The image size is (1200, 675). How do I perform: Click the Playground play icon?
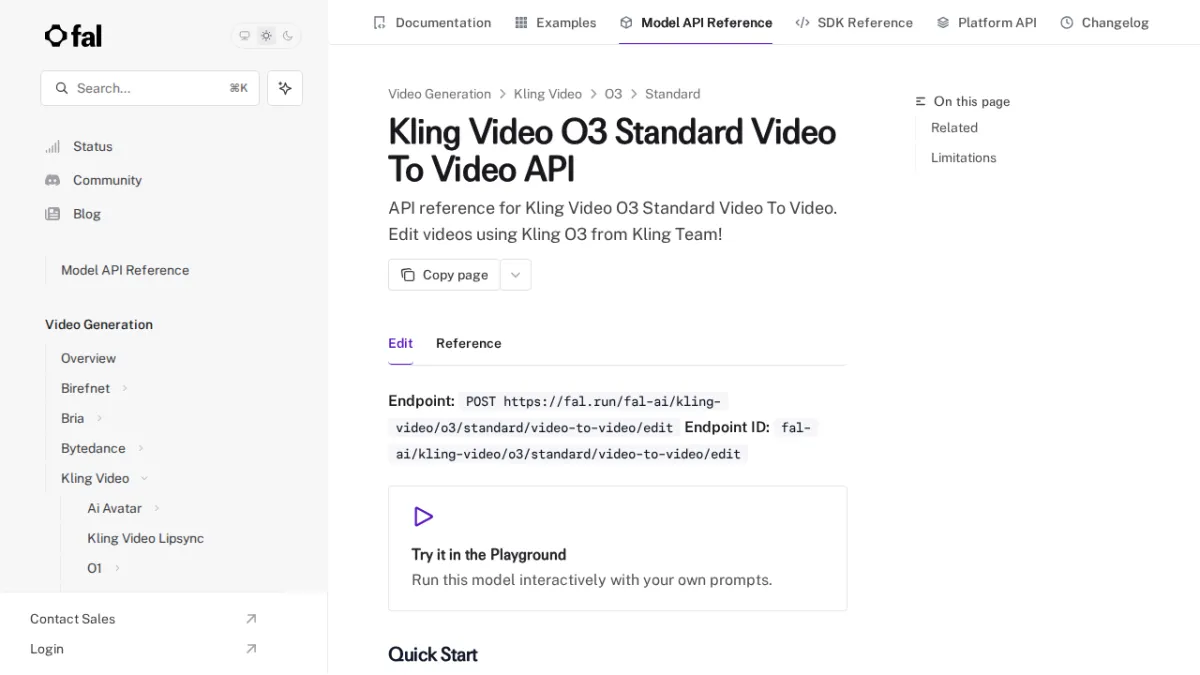(x=423, y=517)
